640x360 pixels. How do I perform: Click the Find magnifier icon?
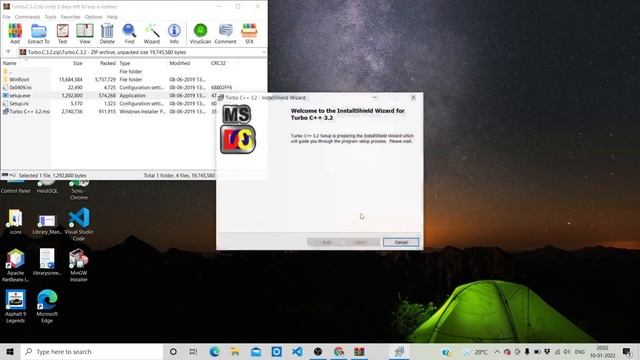[129, 33]
